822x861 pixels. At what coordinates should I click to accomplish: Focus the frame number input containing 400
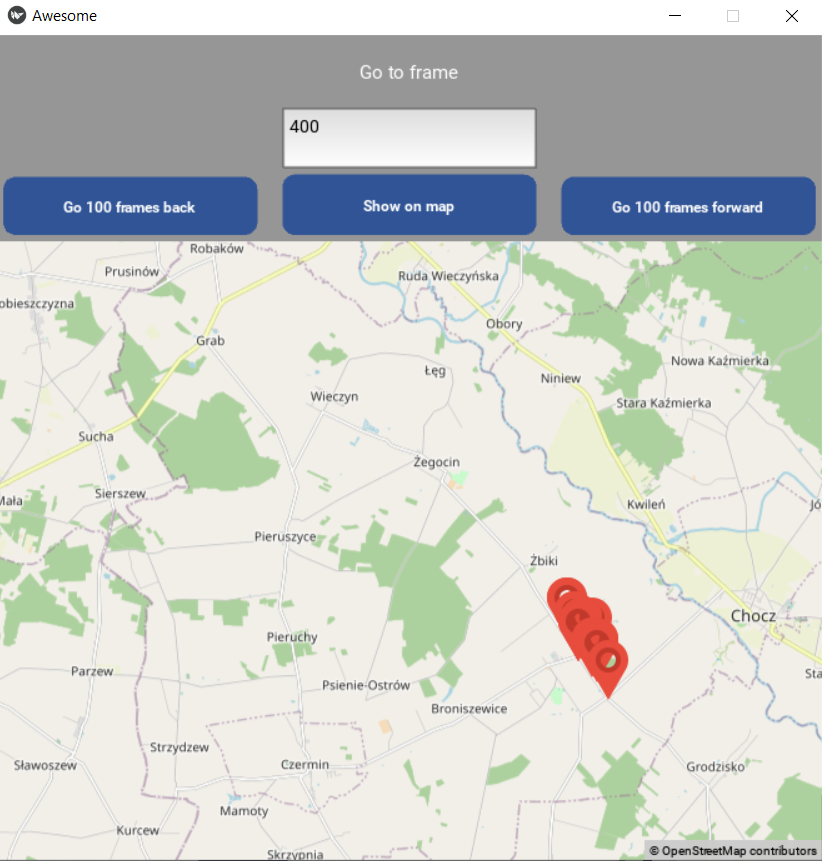(x=409, y=138)
